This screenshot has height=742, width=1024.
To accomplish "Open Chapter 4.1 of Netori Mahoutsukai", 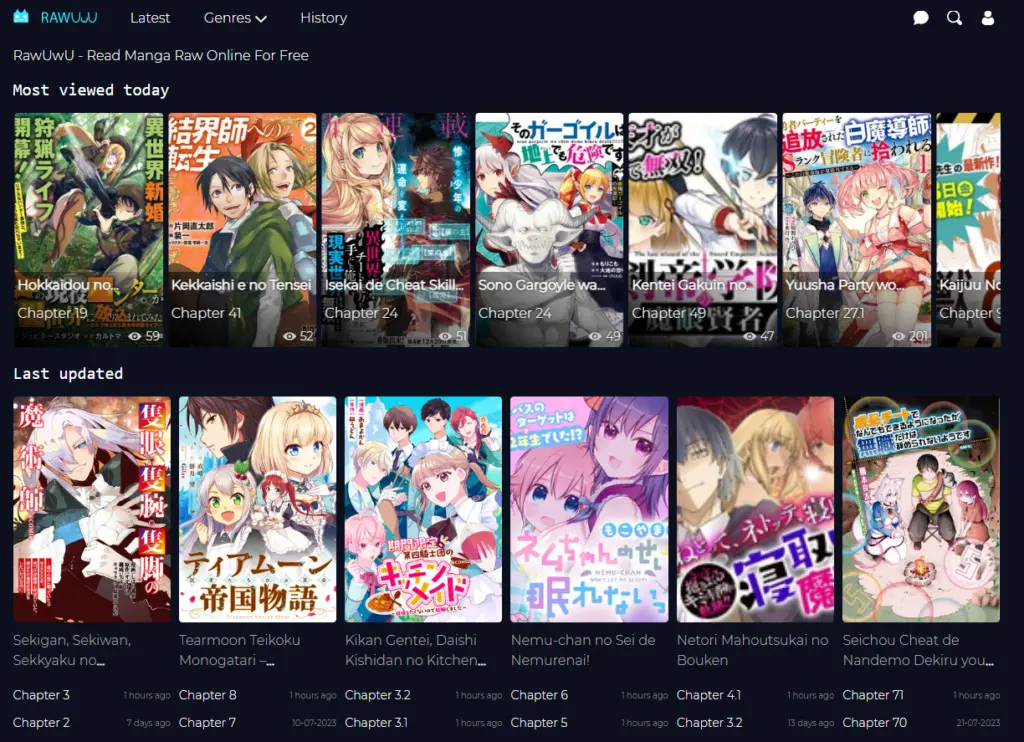I will [709, 695].
